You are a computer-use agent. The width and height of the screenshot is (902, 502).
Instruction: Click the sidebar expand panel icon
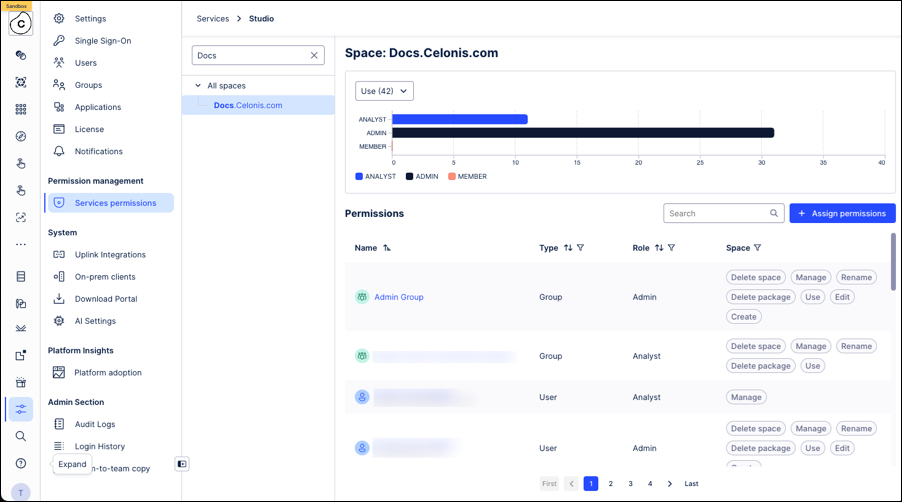(x=182, y=464)
